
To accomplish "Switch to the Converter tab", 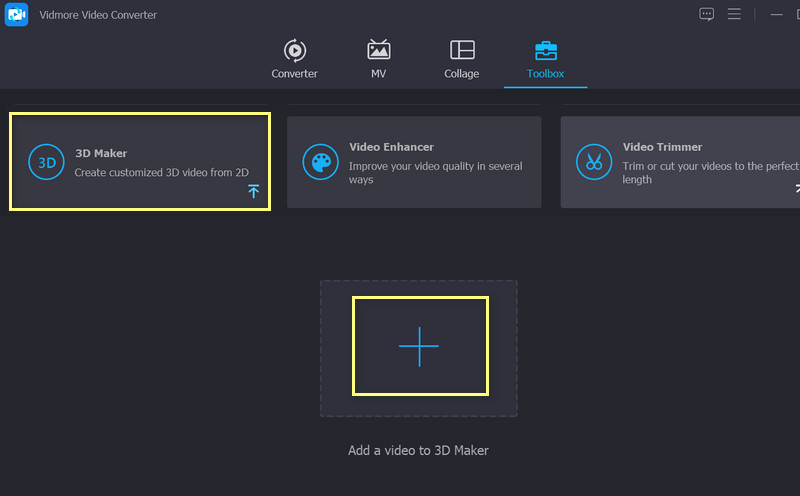I will 294,59.
